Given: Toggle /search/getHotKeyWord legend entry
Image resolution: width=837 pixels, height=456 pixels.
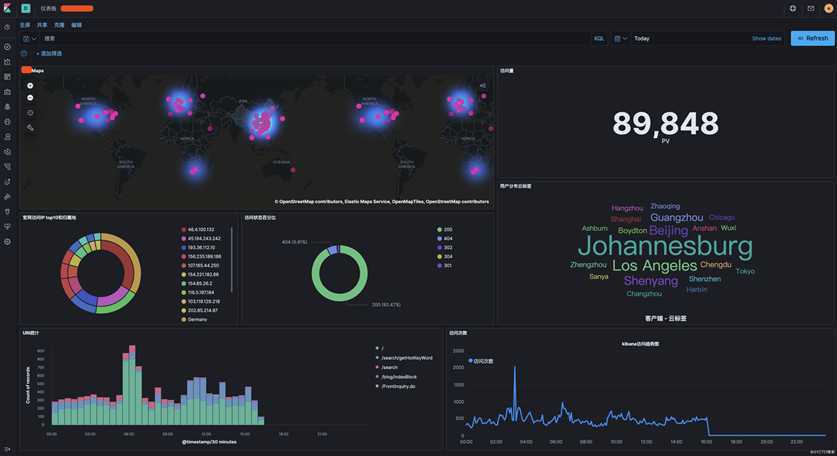Looking at the screenshot, I should (405, 358).
